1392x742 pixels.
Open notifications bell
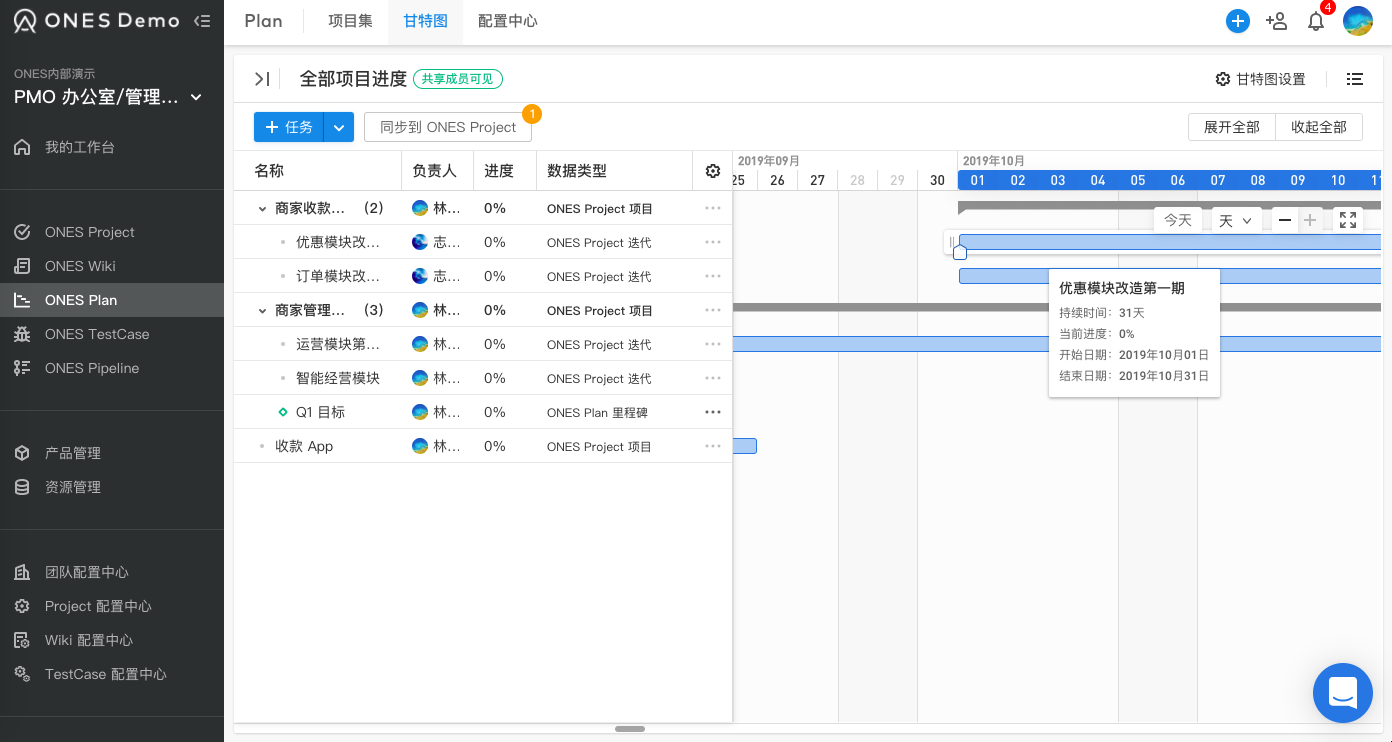[1316, 21]
